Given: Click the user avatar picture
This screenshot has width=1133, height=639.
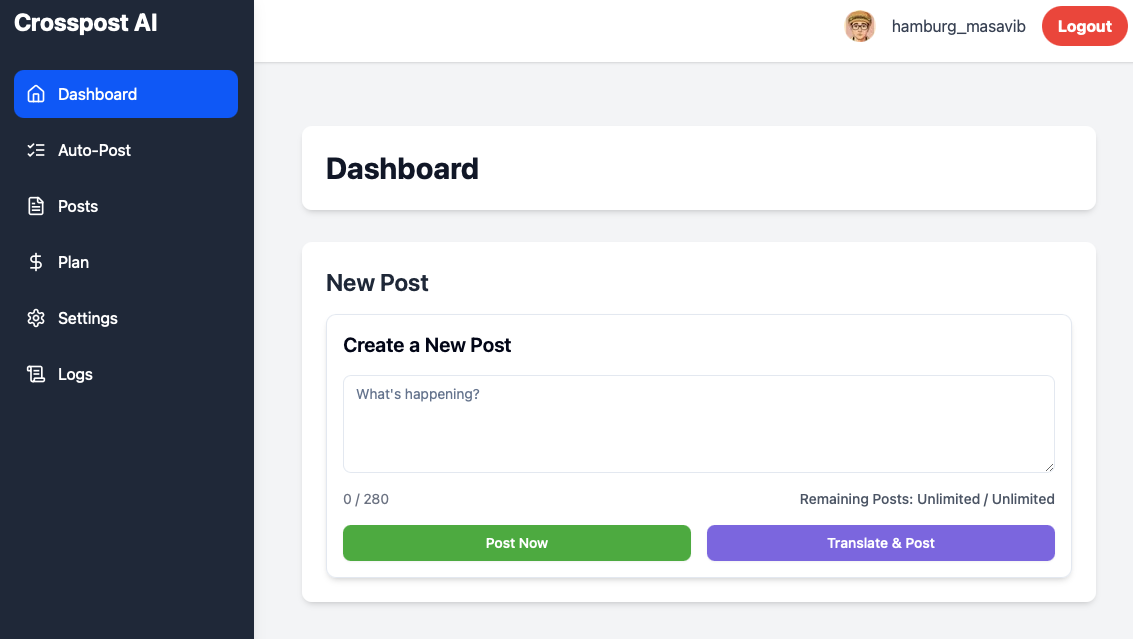Looking at the screenshot, I should (x=860, y=27).
